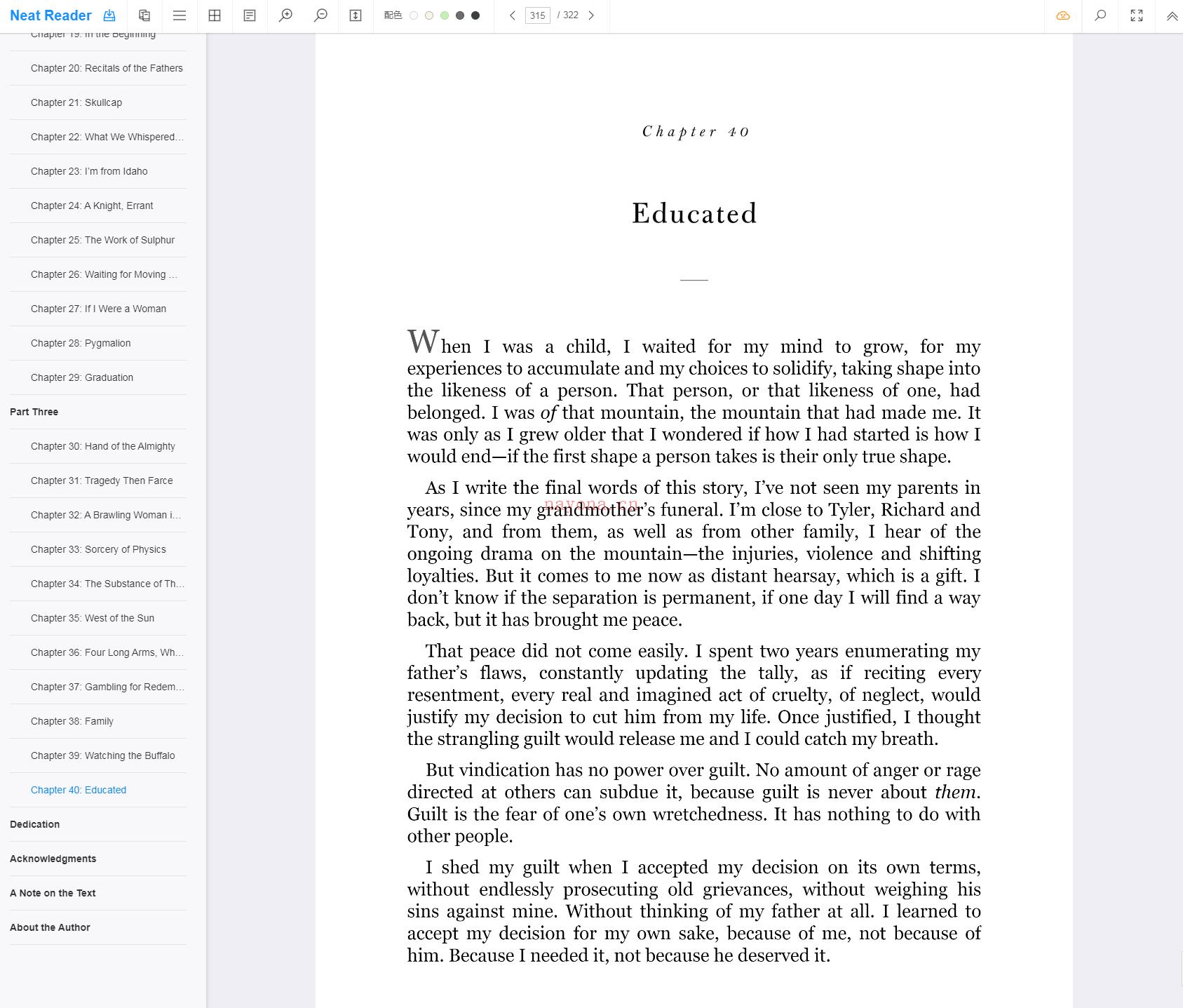This screenshot has width=1183, height=1008.
Task: Switch to grid layout view icon
Action: pyautogui.click(x=215, y=15)
